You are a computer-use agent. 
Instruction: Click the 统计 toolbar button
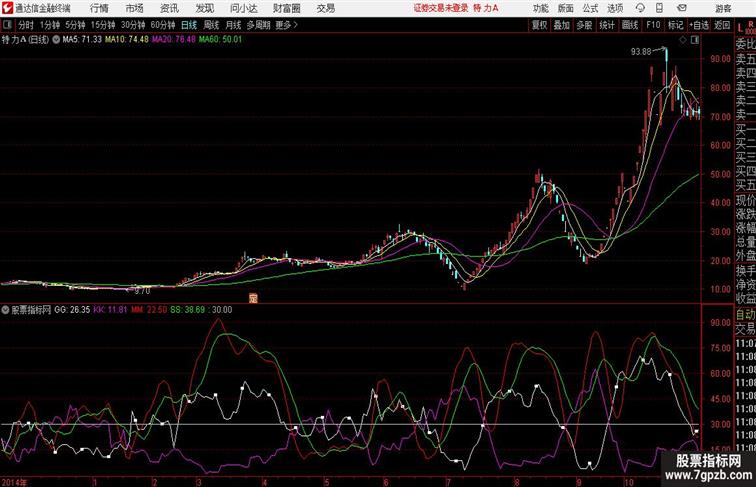607,25
